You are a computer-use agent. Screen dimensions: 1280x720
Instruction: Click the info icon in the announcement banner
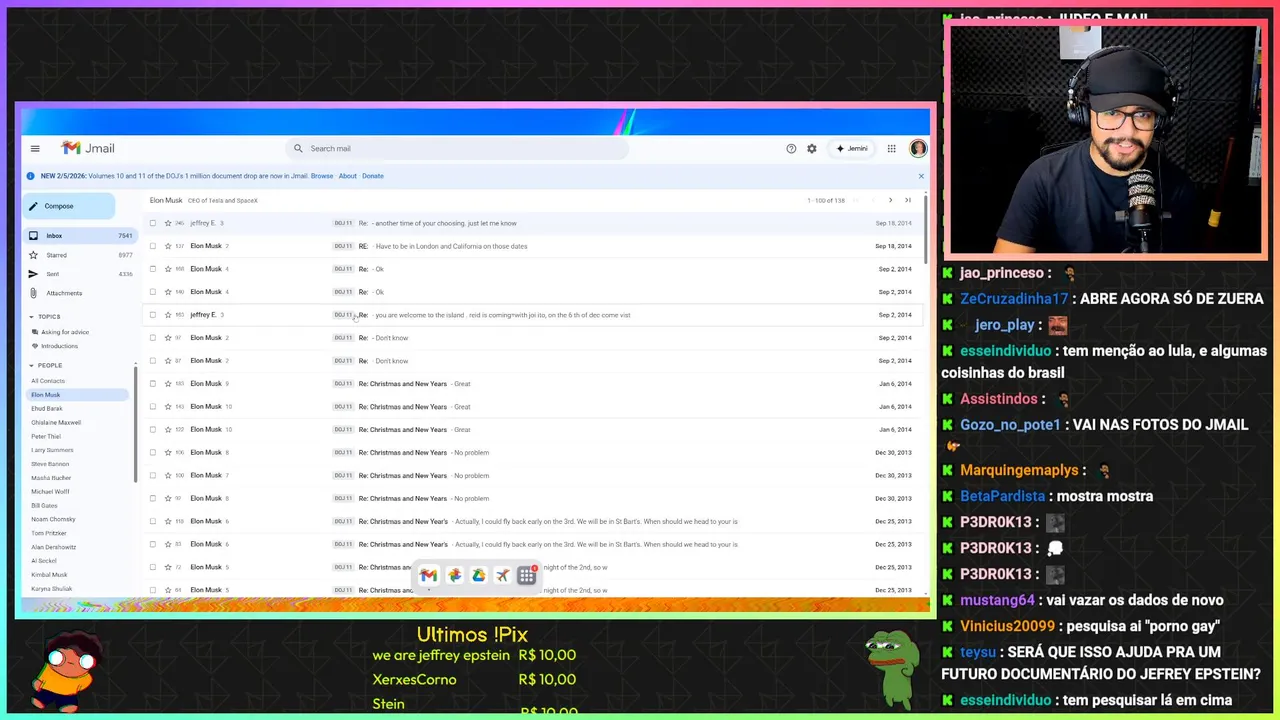click(x=31, y=176)
